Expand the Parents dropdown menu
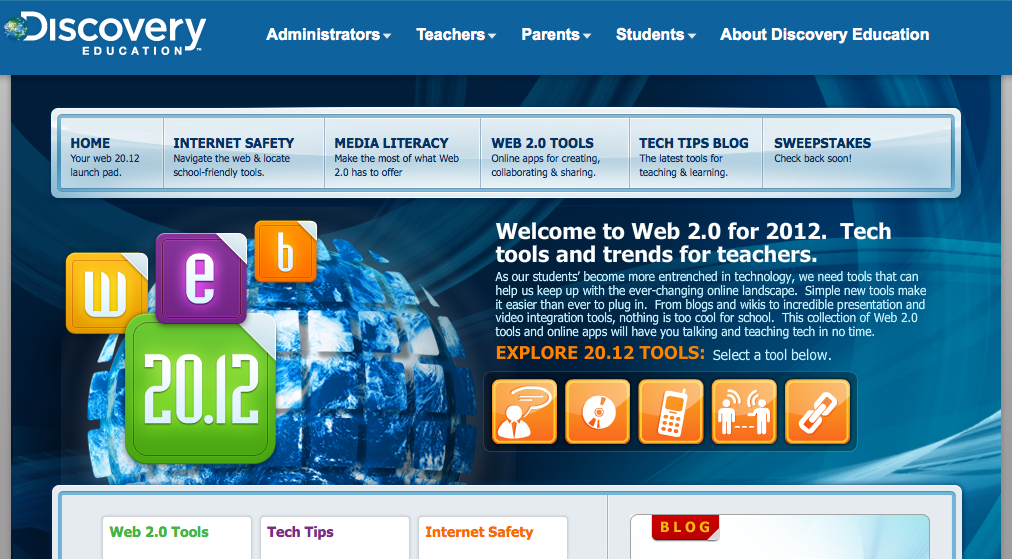 (x=556, y=35)
